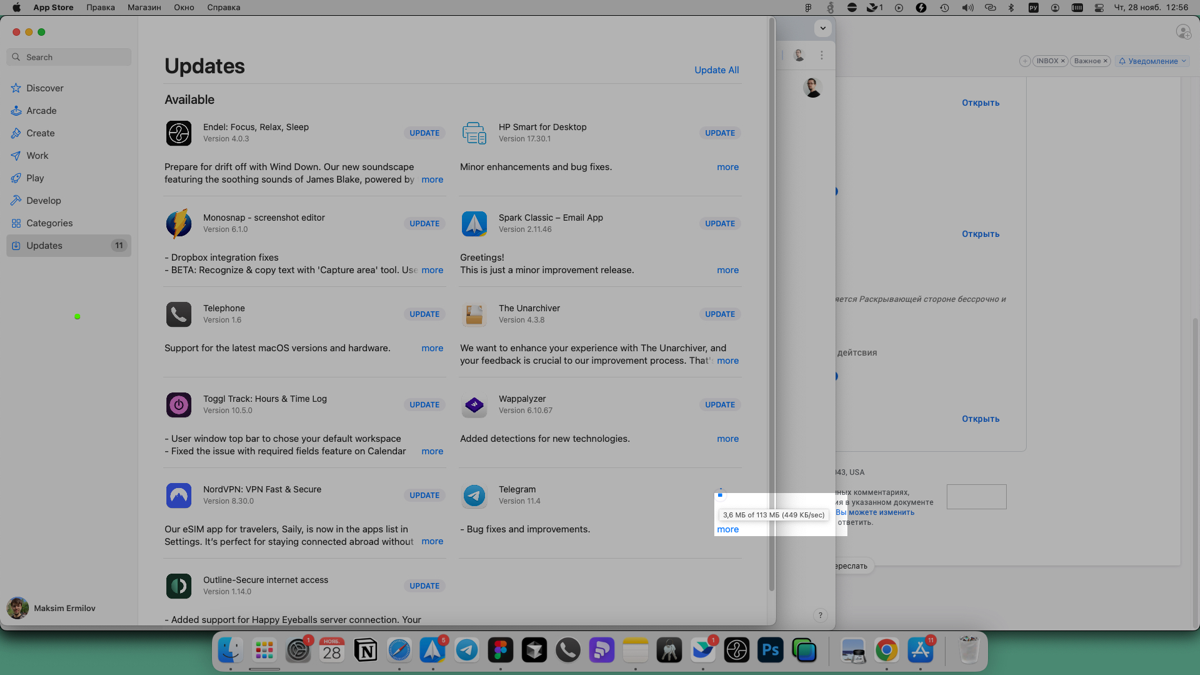Open the Telegram app icon in updates list
This screenshot has height=675, width=1200.
click(474, 495)
